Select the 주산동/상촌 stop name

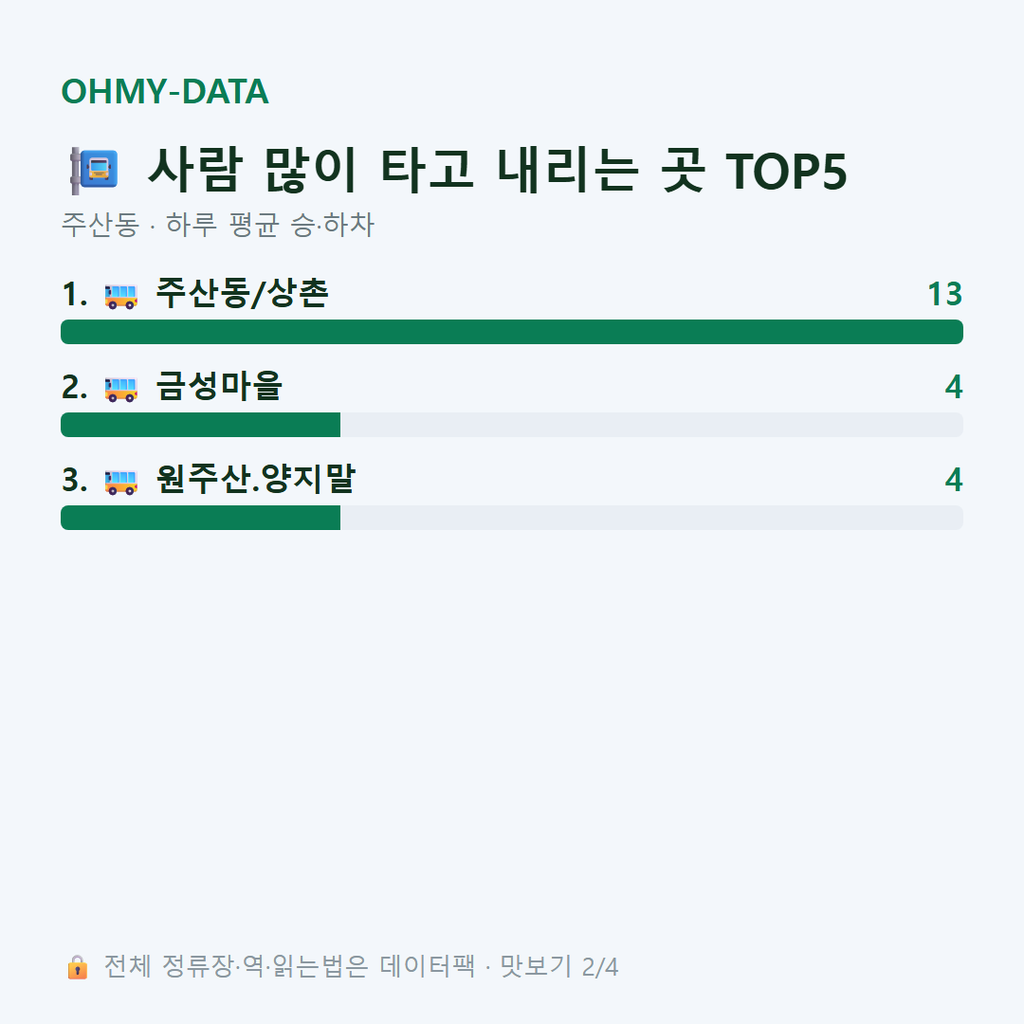pos(242,293)
